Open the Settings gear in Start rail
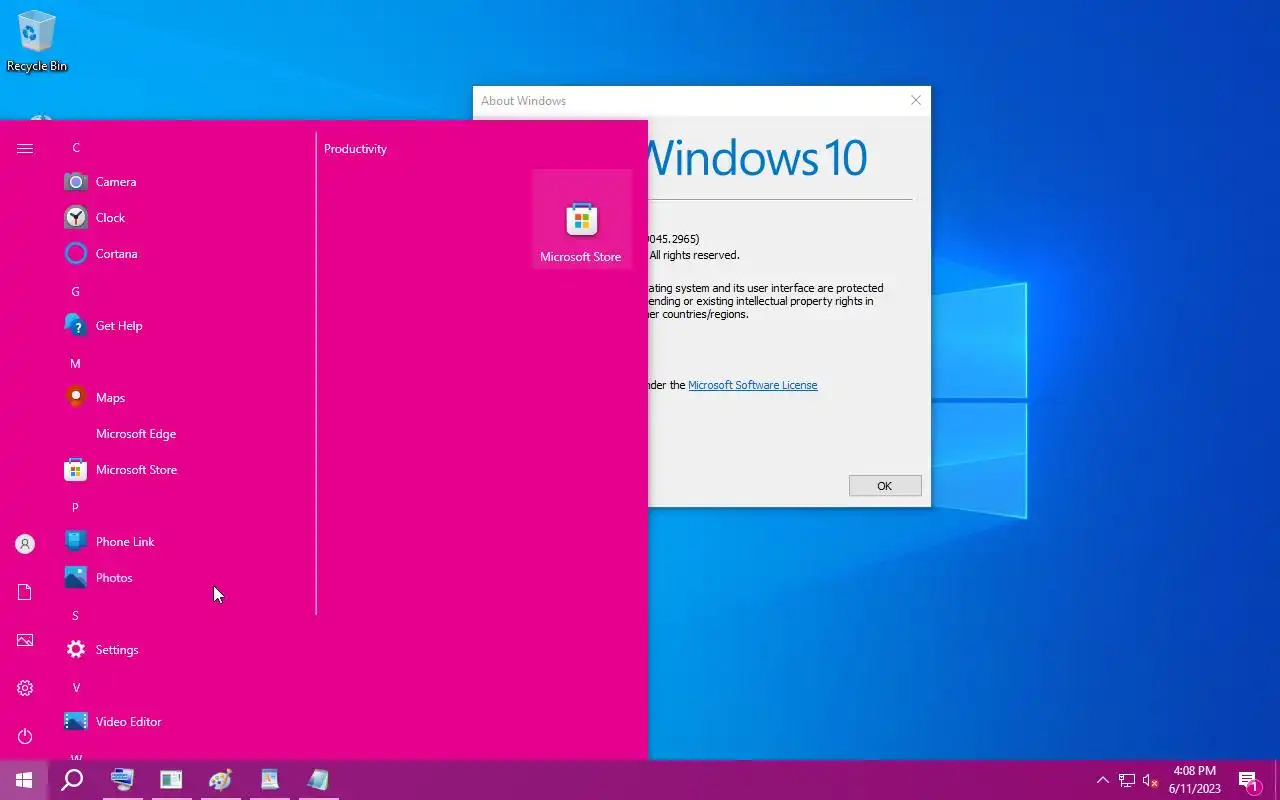The image size is (1280, 800). pyautogui.click(x=25, y=688)
